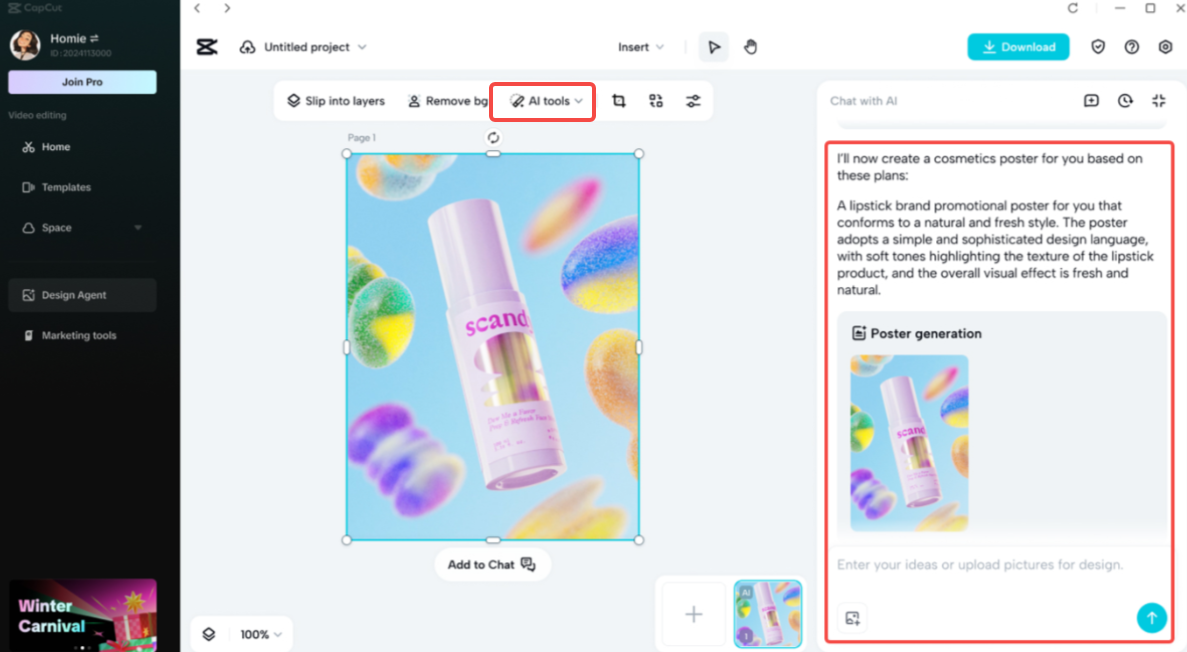Screen dimensions: 1187x652
Task: Click the send arrow in the chat input
Action: pyautogui.click(x=1152, y=618)
